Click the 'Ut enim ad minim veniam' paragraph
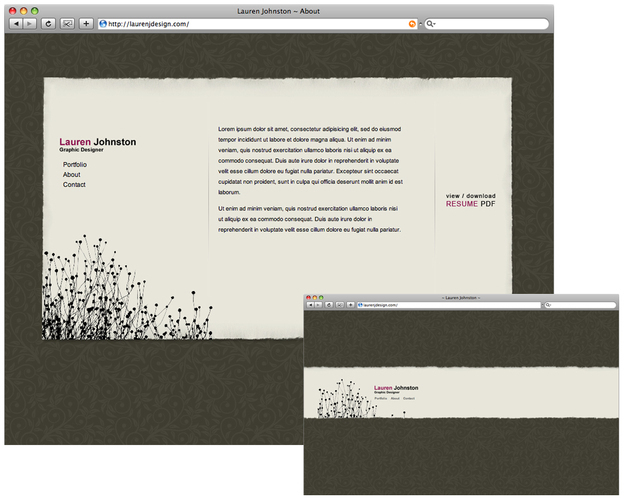This screenshot has height=500, width=624. [309, 219]
